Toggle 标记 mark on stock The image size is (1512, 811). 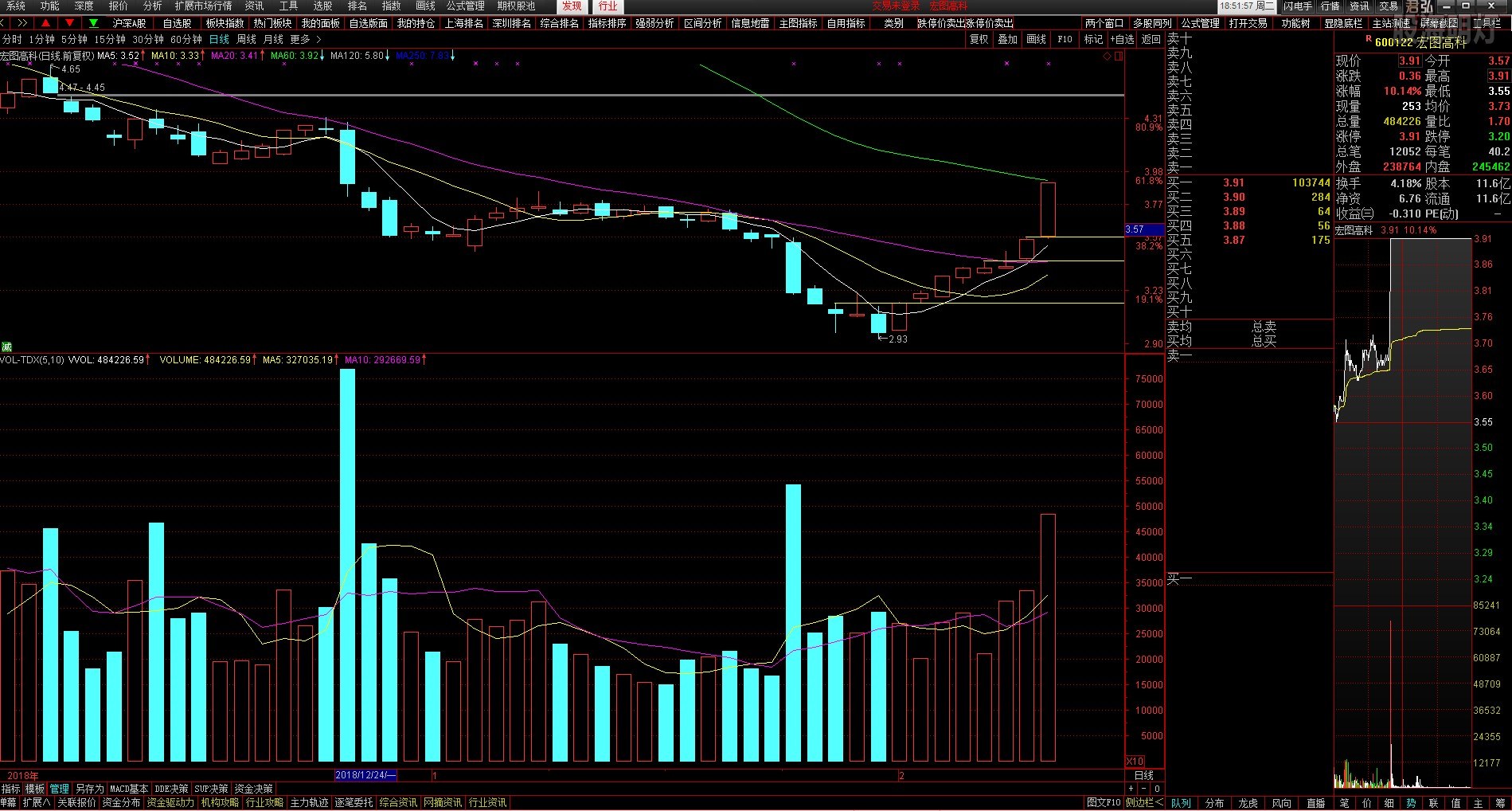tap(1093, 39)
